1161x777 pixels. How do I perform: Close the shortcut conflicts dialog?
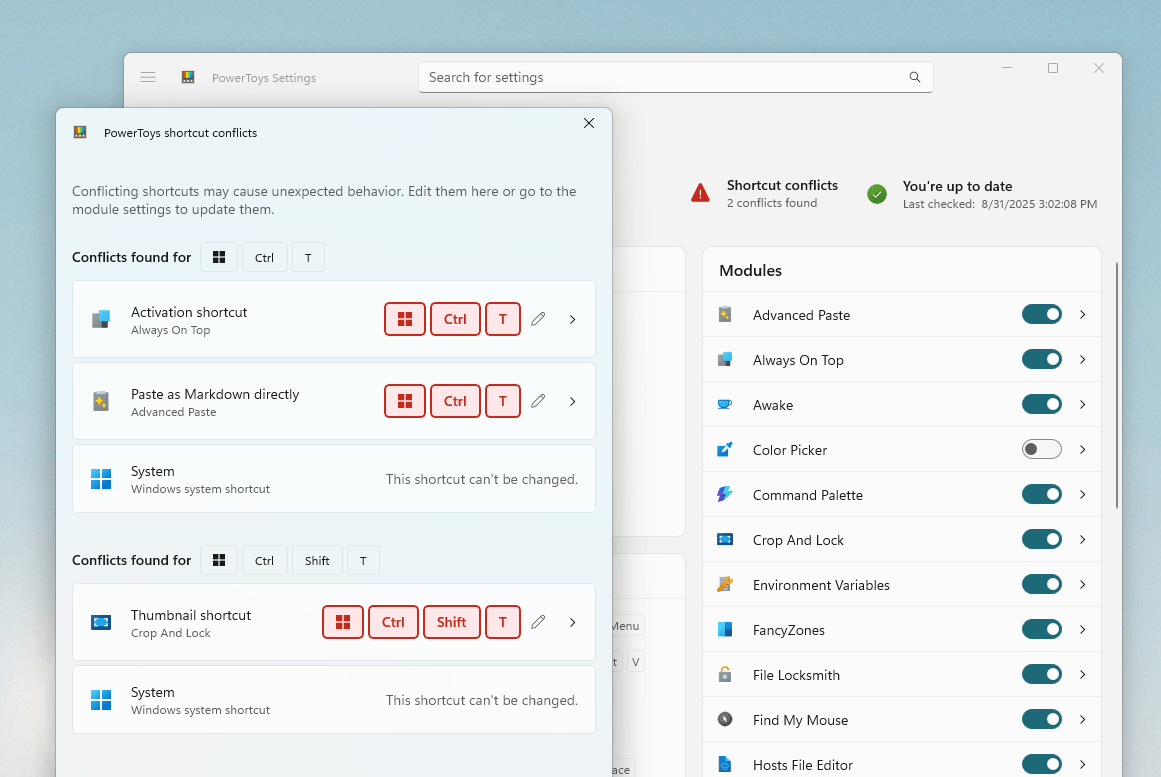click(589, 123)
